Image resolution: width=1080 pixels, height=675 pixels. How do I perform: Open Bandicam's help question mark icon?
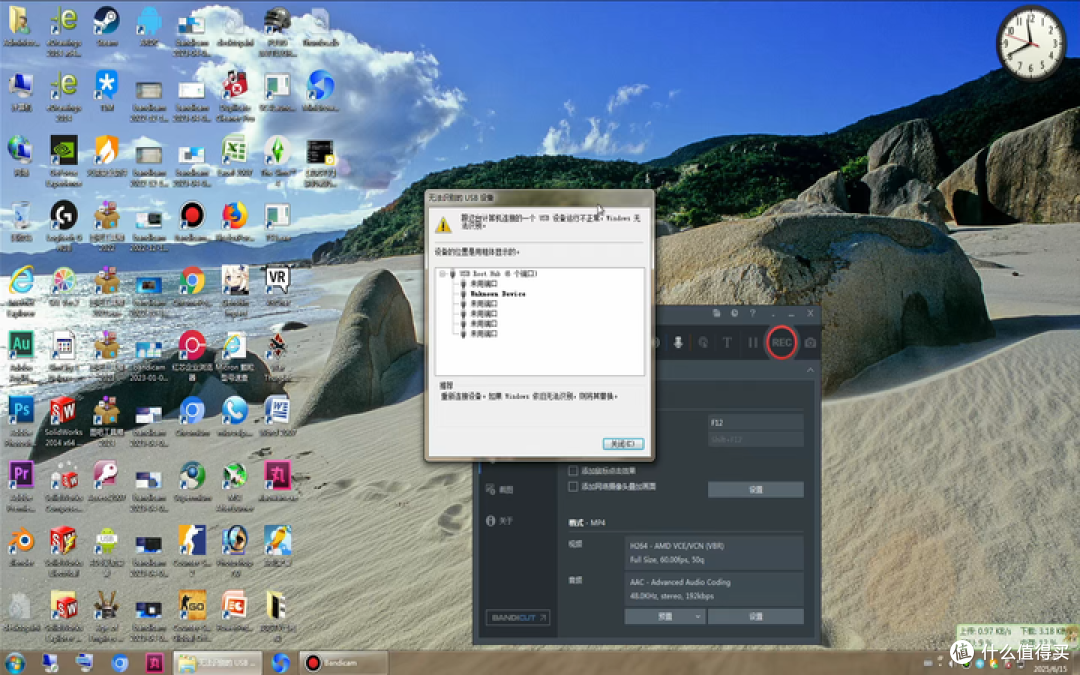pyautogui.click(x=752, y=313)
